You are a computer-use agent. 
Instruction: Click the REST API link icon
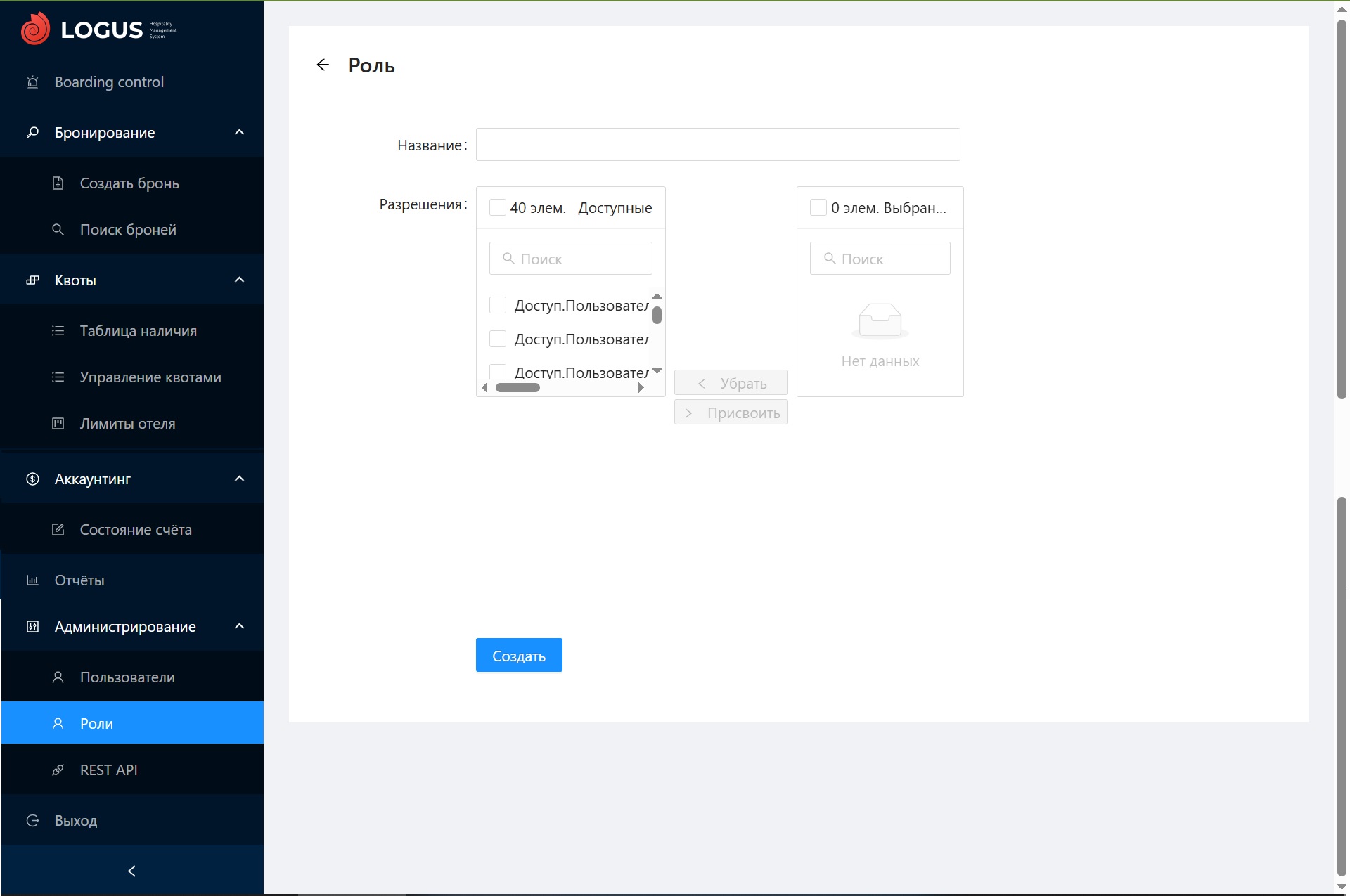pos(58,770)
